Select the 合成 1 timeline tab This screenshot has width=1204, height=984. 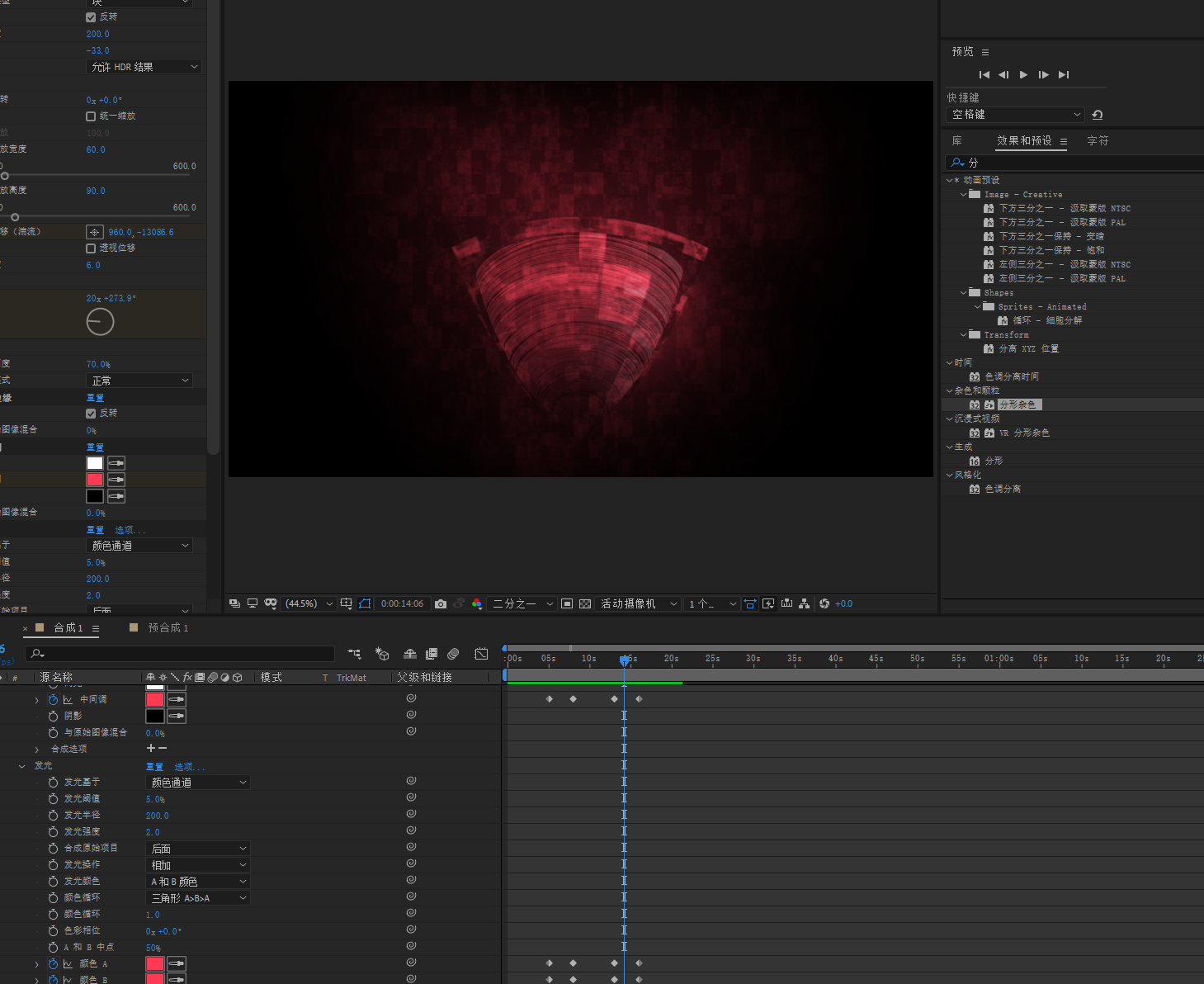(x=68, y=628)
